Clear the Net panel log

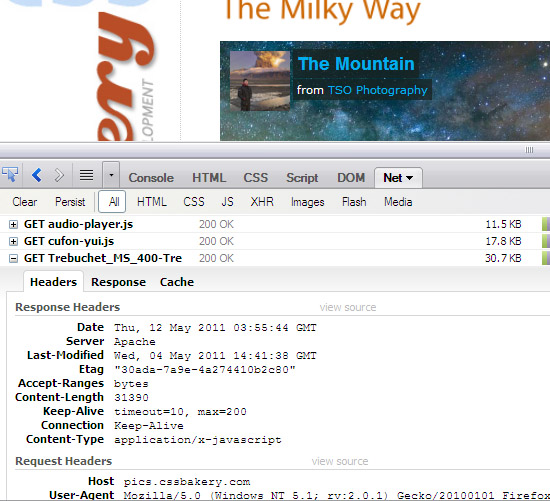click(x=25, y=202)
